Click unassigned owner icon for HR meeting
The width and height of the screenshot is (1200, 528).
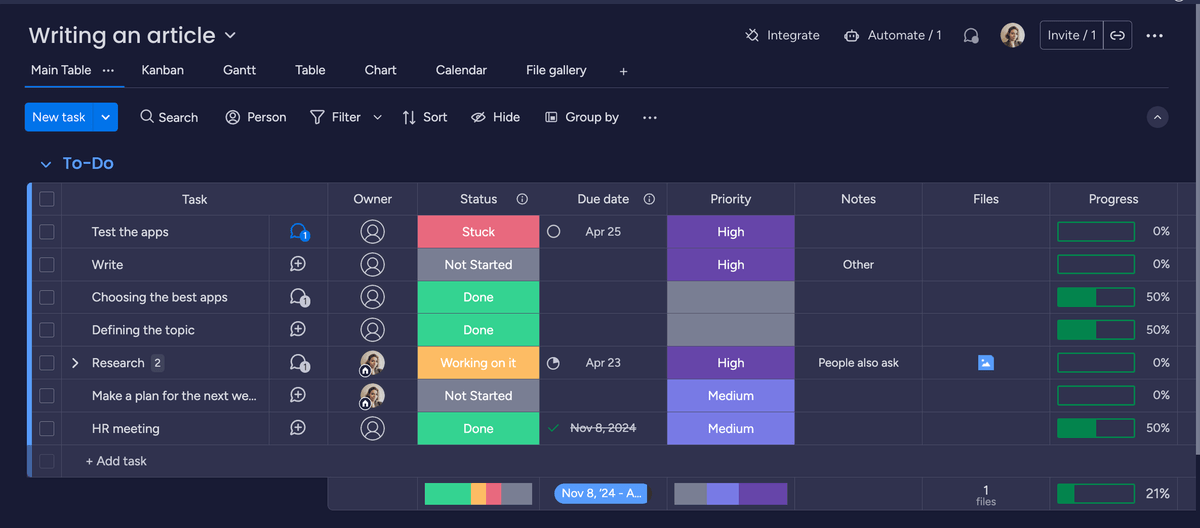(x=372, y=429)
